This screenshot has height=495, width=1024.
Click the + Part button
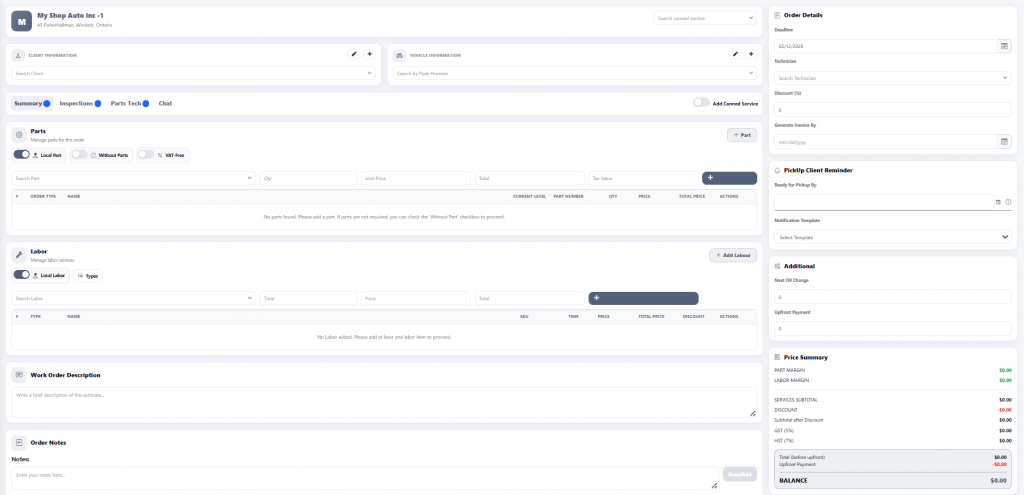(741, 134)
